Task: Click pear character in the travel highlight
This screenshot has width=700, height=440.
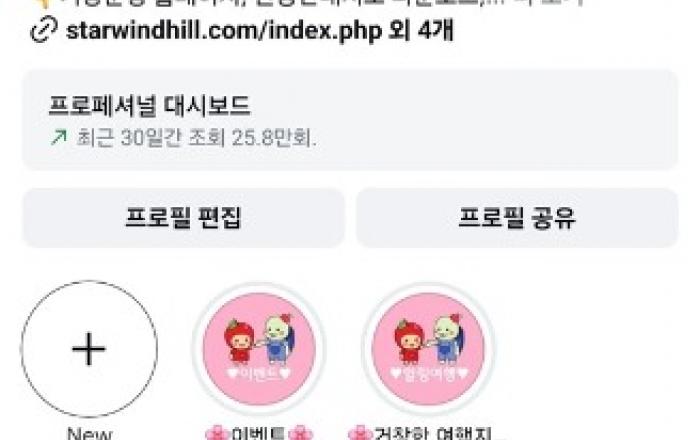Action: tap(448, 338)
